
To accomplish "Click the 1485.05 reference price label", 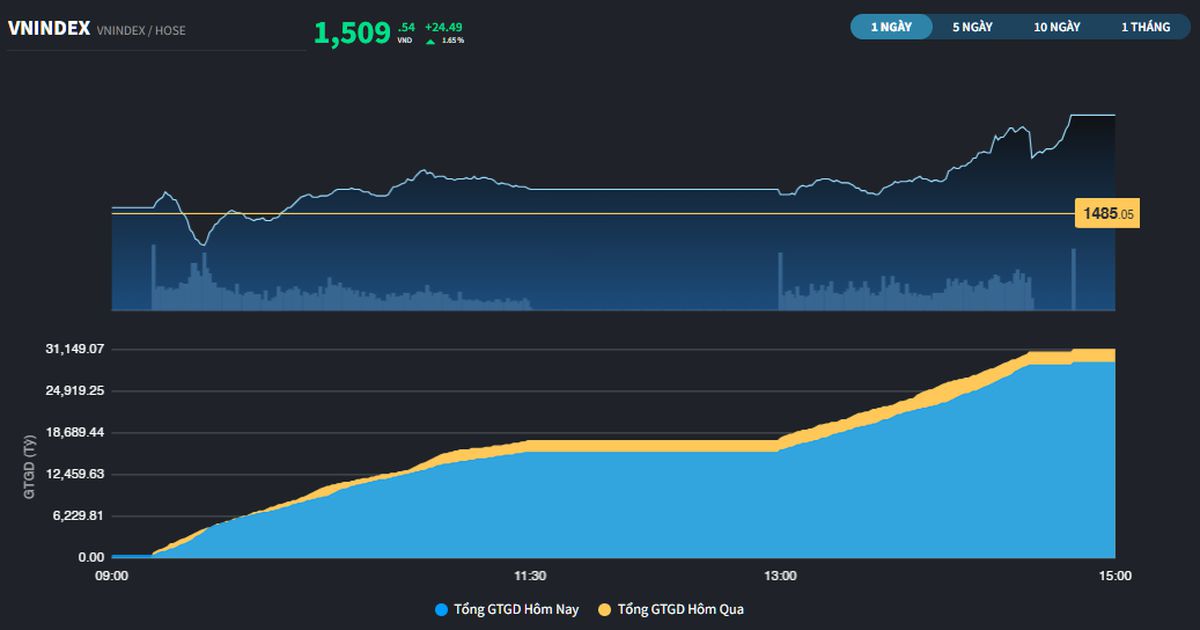I will tap(1108, 212).
